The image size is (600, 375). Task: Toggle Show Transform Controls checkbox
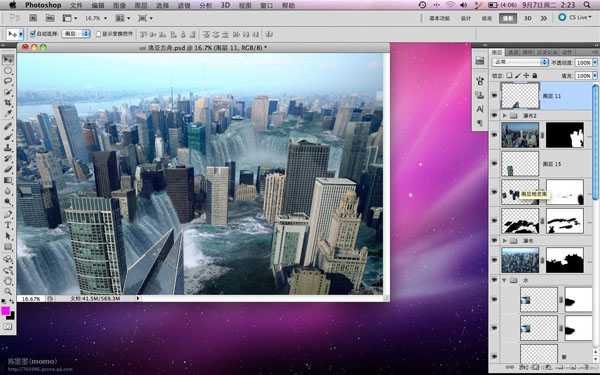coord(98,34)
